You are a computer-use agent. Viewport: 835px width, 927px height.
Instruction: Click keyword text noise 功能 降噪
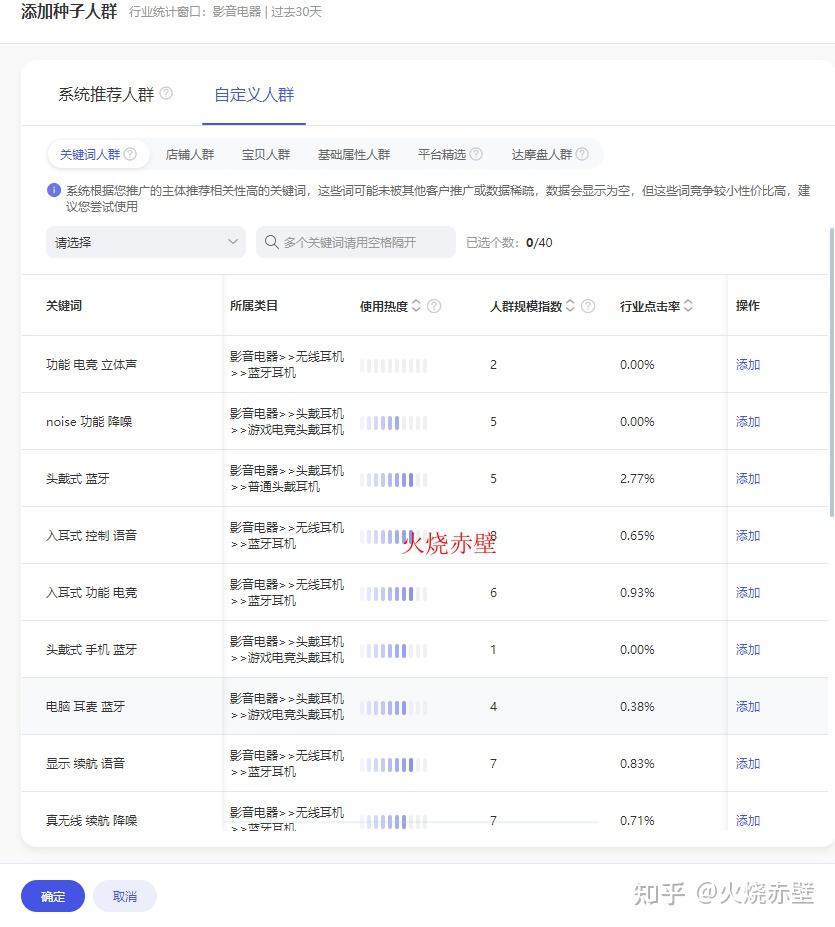[89, 422]
